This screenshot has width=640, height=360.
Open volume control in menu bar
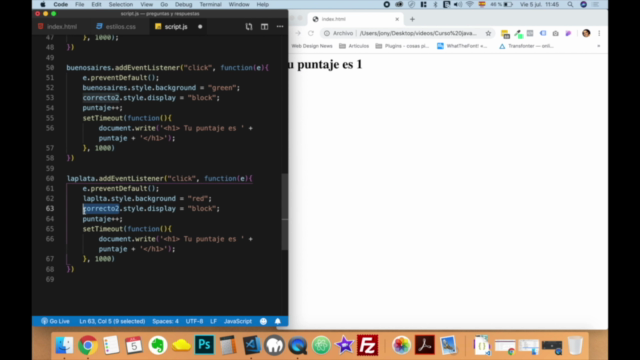pos(458,4)
